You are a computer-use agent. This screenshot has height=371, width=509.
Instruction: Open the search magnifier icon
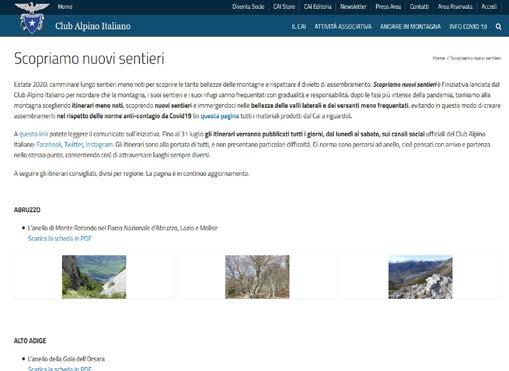click(498, 27)
